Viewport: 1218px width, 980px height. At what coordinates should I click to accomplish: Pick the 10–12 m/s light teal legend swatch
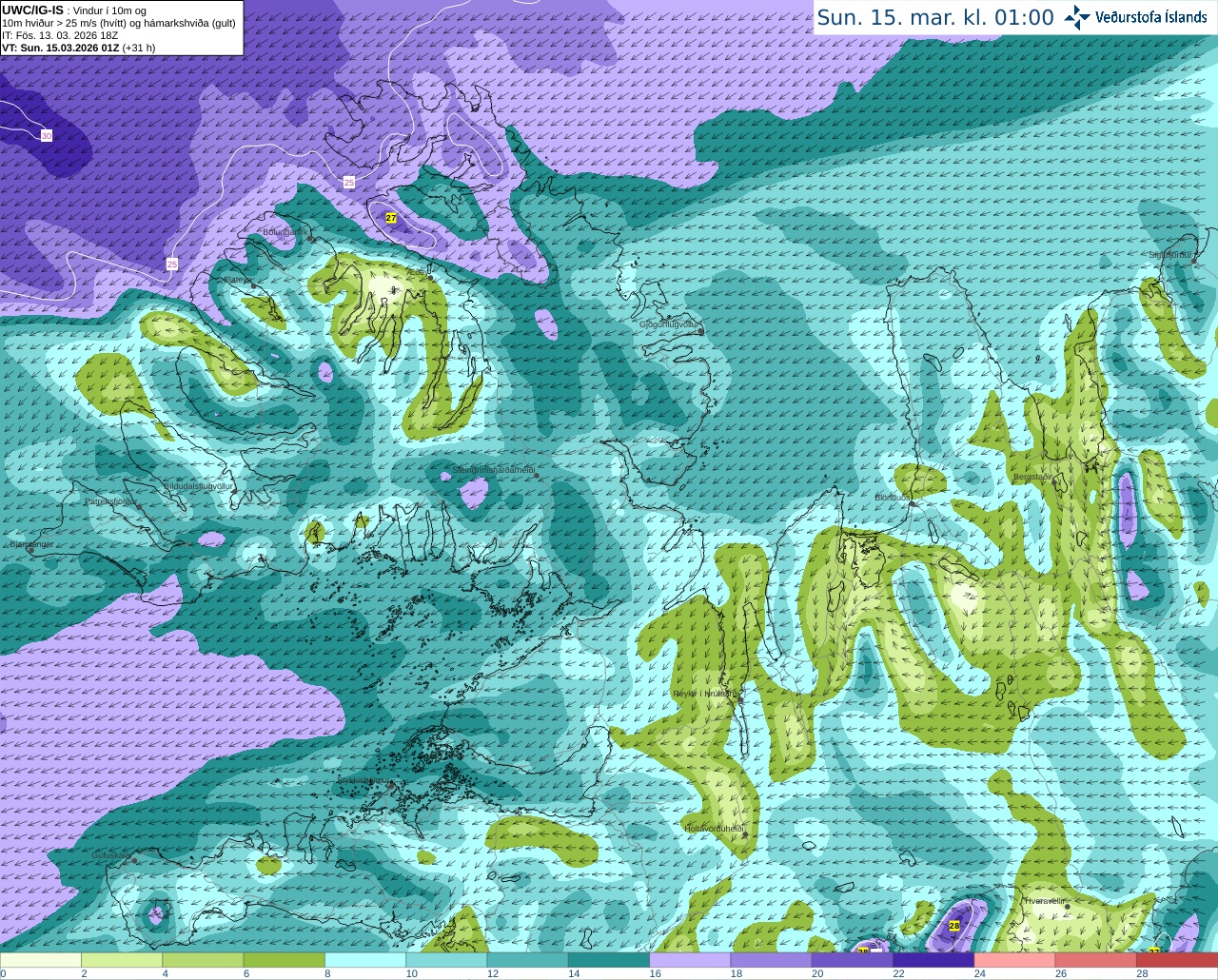tap(446, 960)
